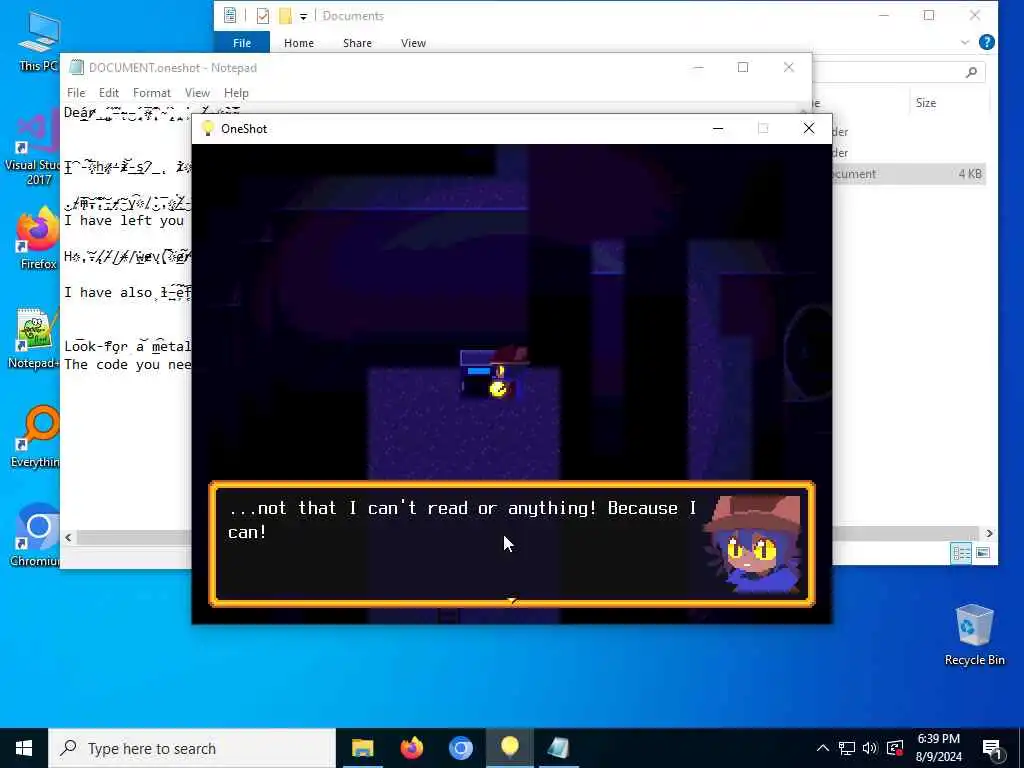
Task: Switch to Firefox in the taskbar
Action: 411,748
